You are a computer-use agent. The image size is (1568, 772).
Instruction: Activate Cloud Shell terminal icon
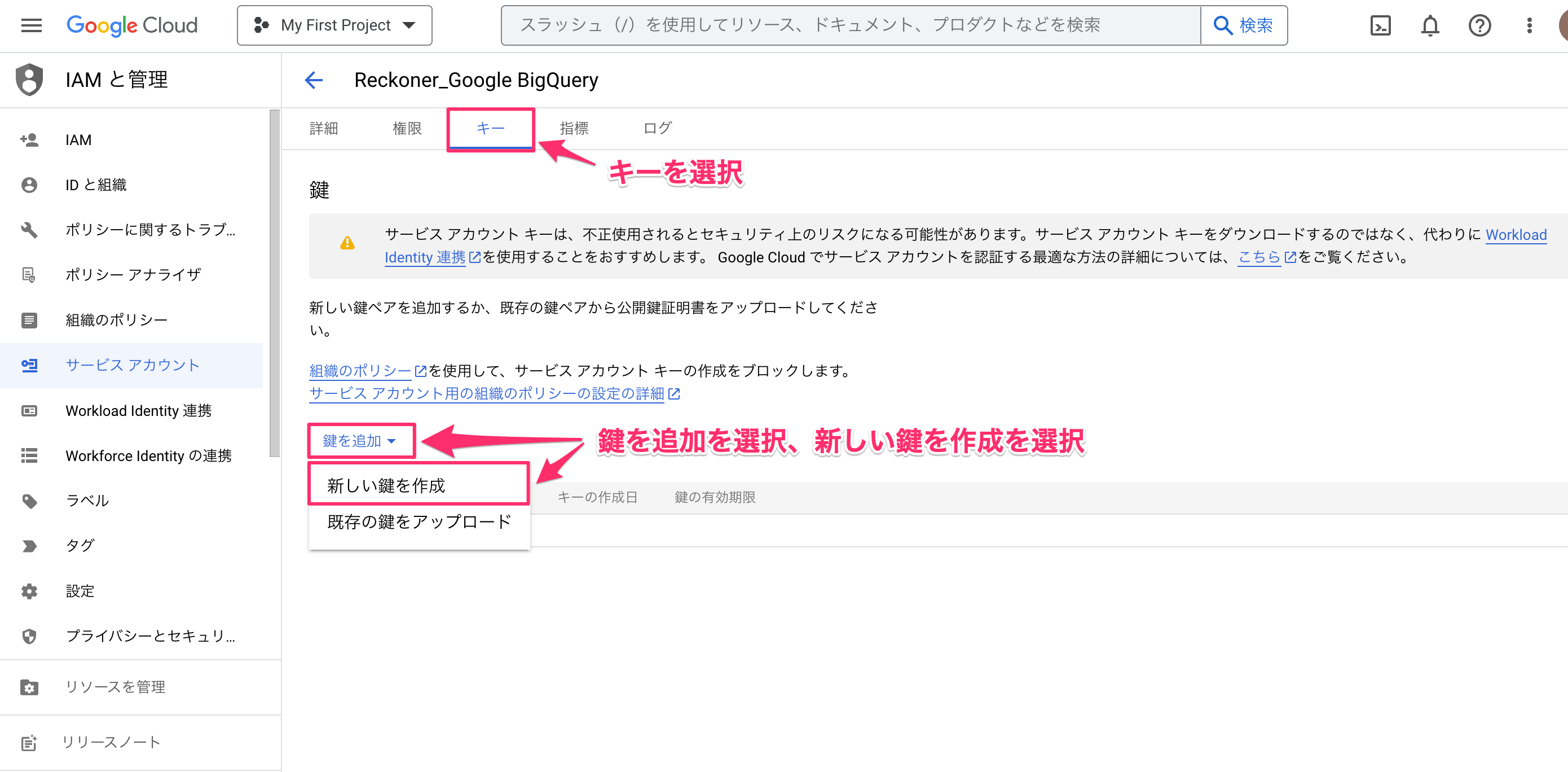tap(1381, 25)
